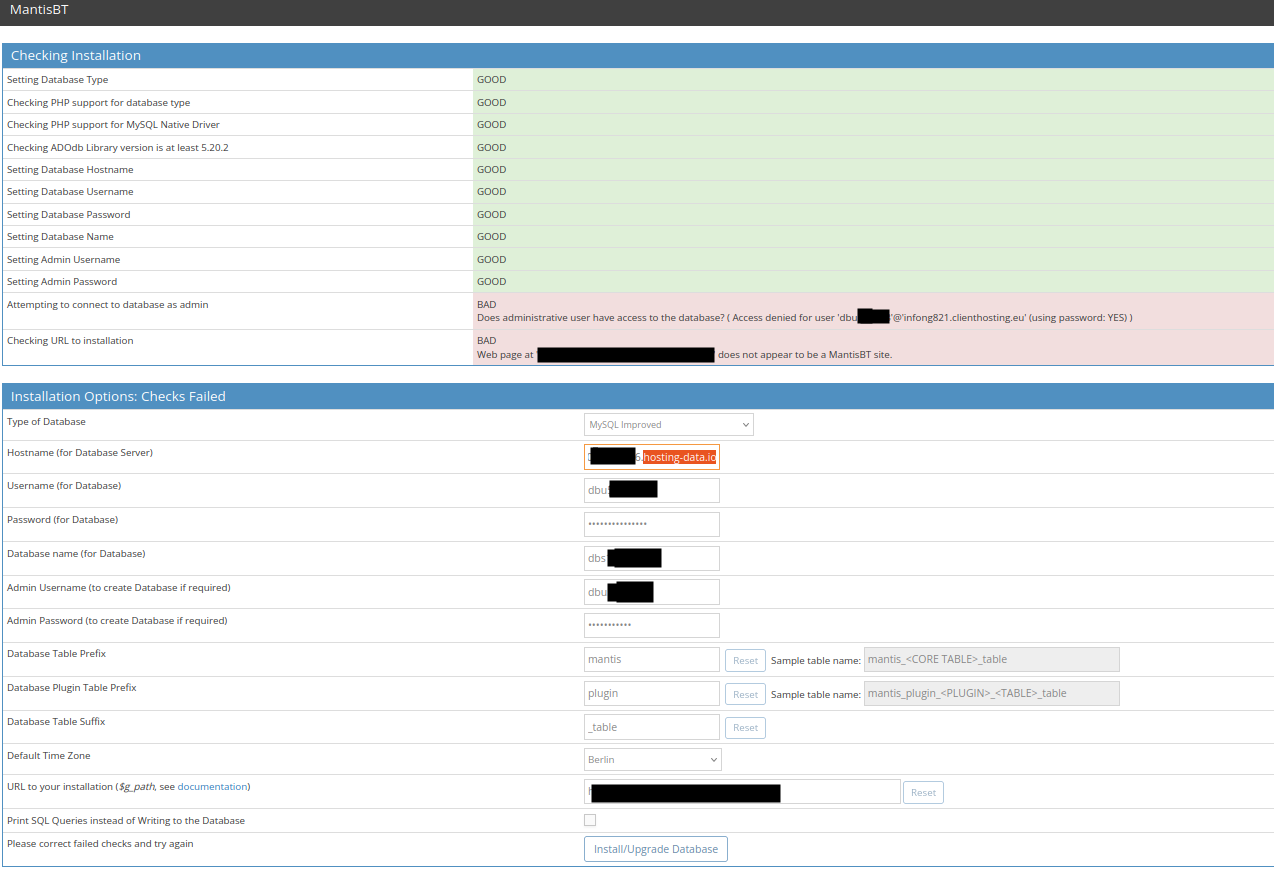Reset the Database Table Prefix field
Screen dimensions: 1274x879
pyautogui.click(x=744, y=659)
